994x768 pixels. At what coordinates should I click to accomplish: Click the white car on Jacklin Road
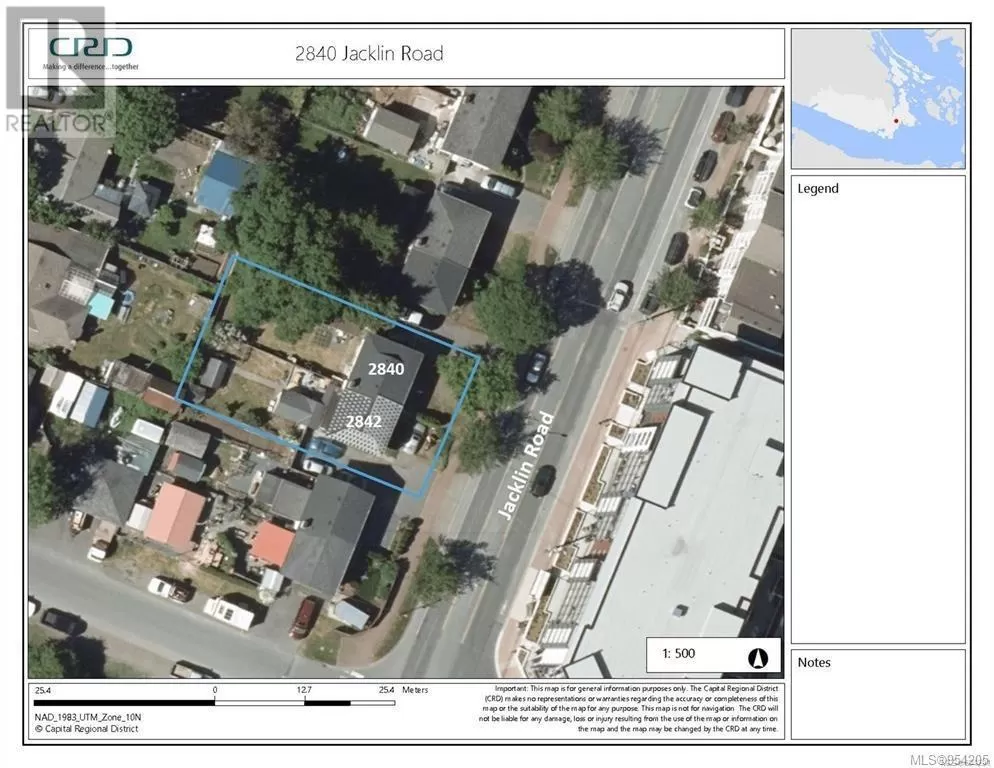click(x=620, y=295)
